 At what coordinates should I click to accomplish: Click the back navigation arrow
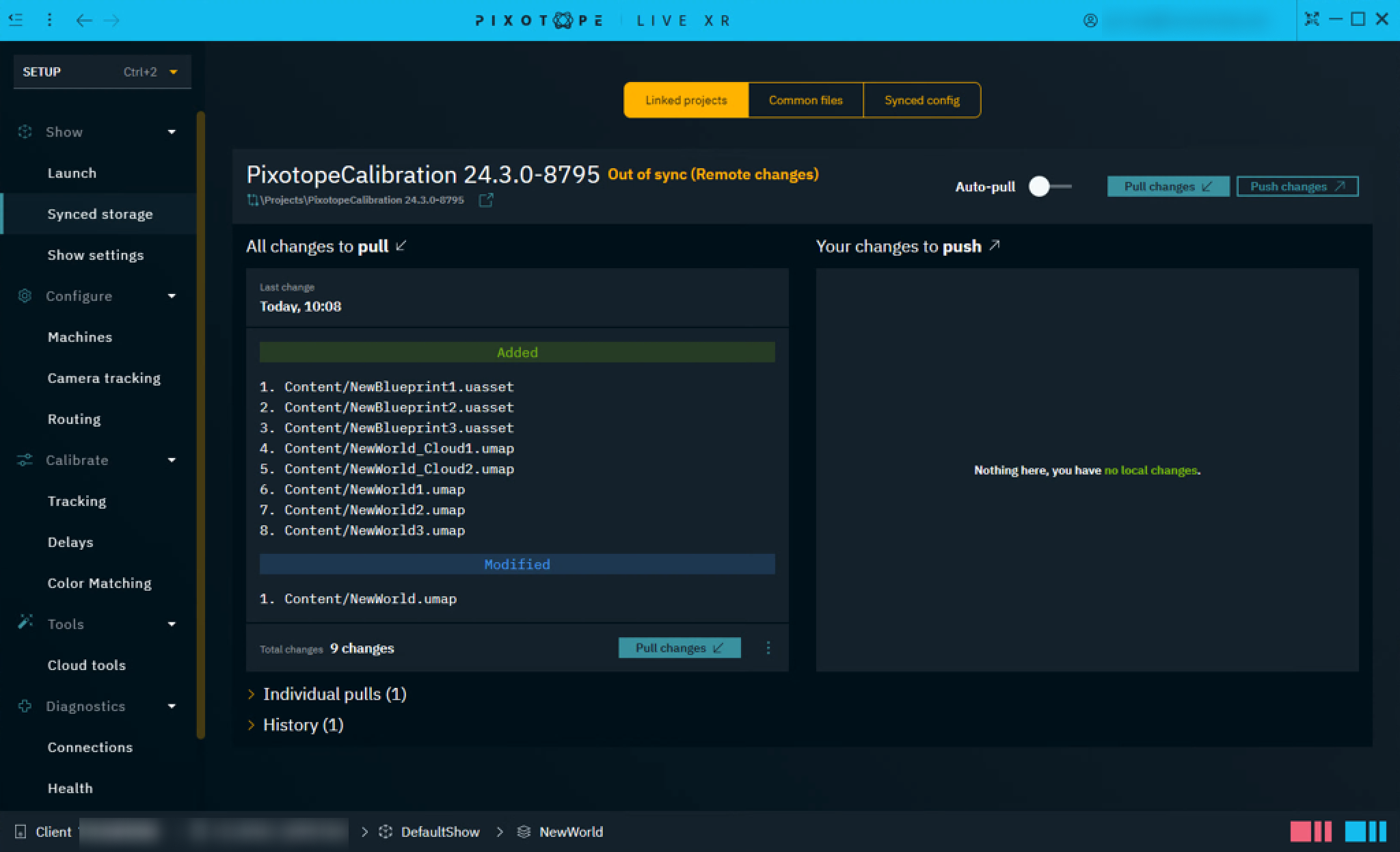84,21
